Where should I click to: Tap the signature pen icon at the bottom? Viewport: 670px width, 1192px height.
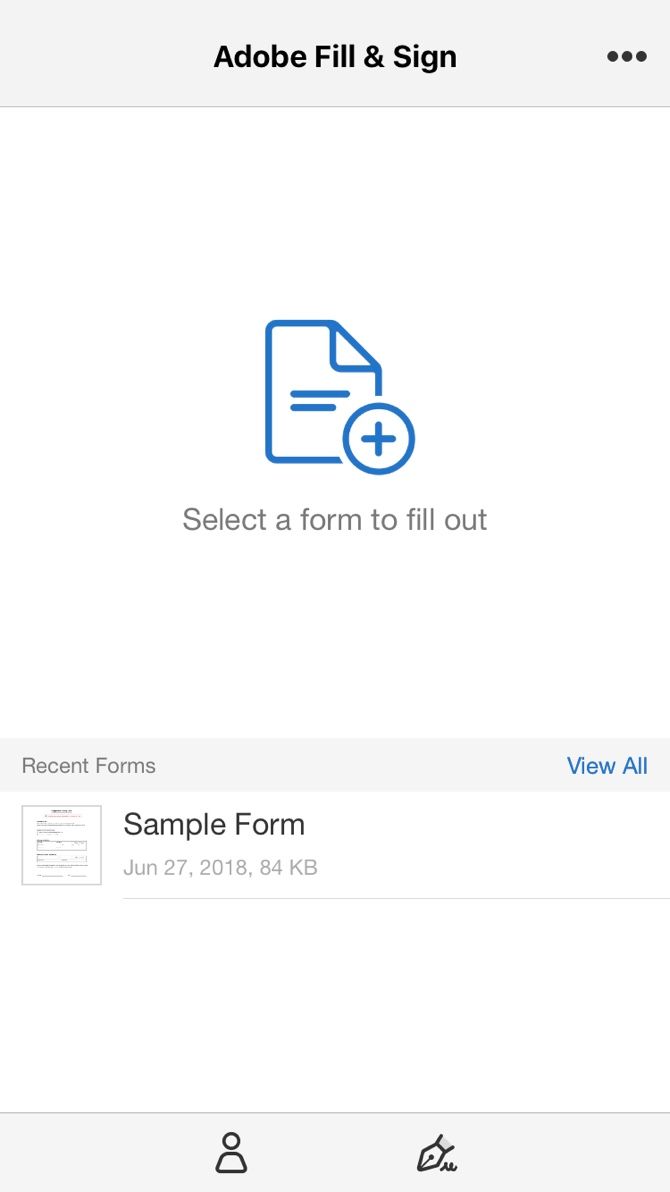coord(437,1152)
